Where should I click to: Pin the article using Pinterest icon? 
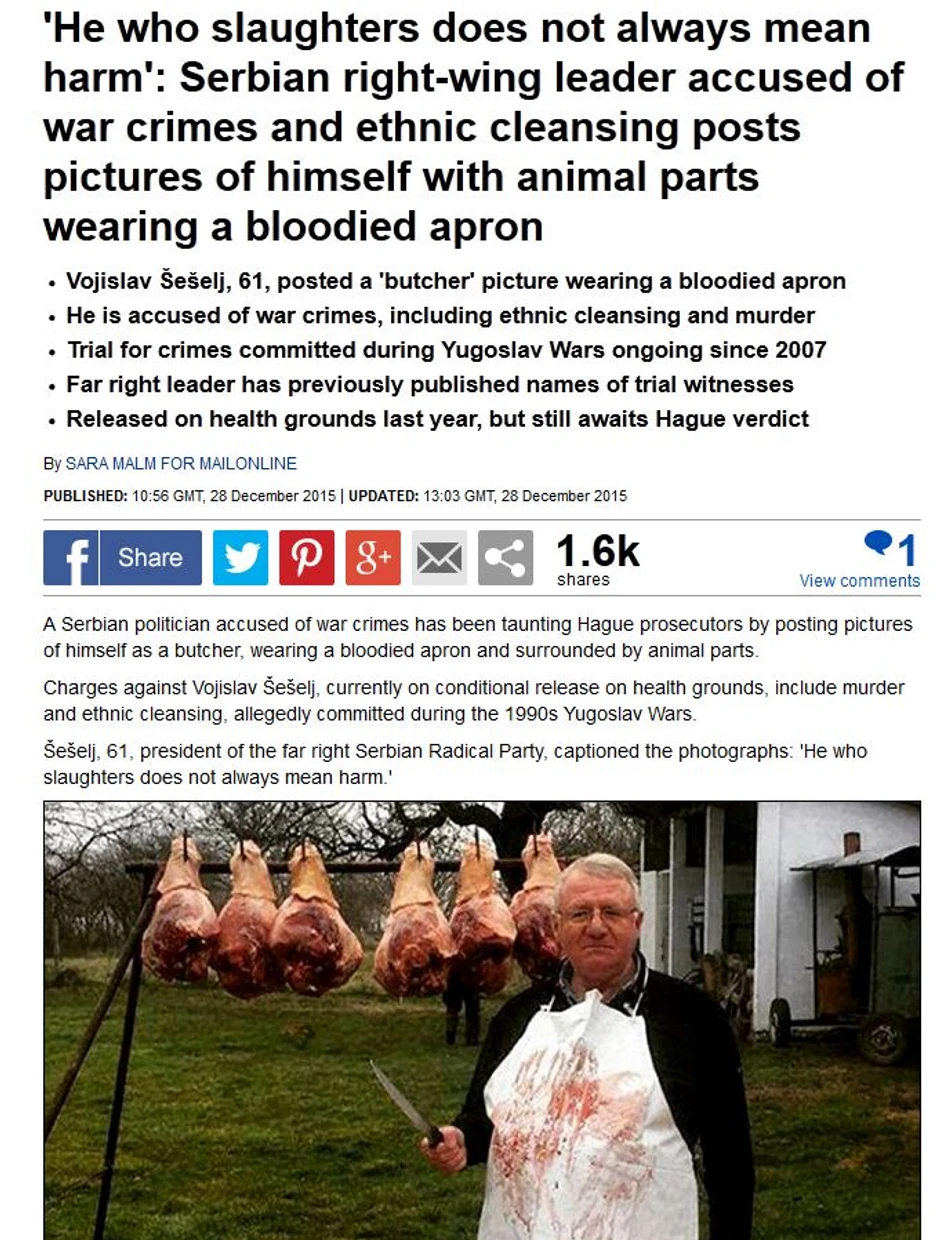click(307, 557)
